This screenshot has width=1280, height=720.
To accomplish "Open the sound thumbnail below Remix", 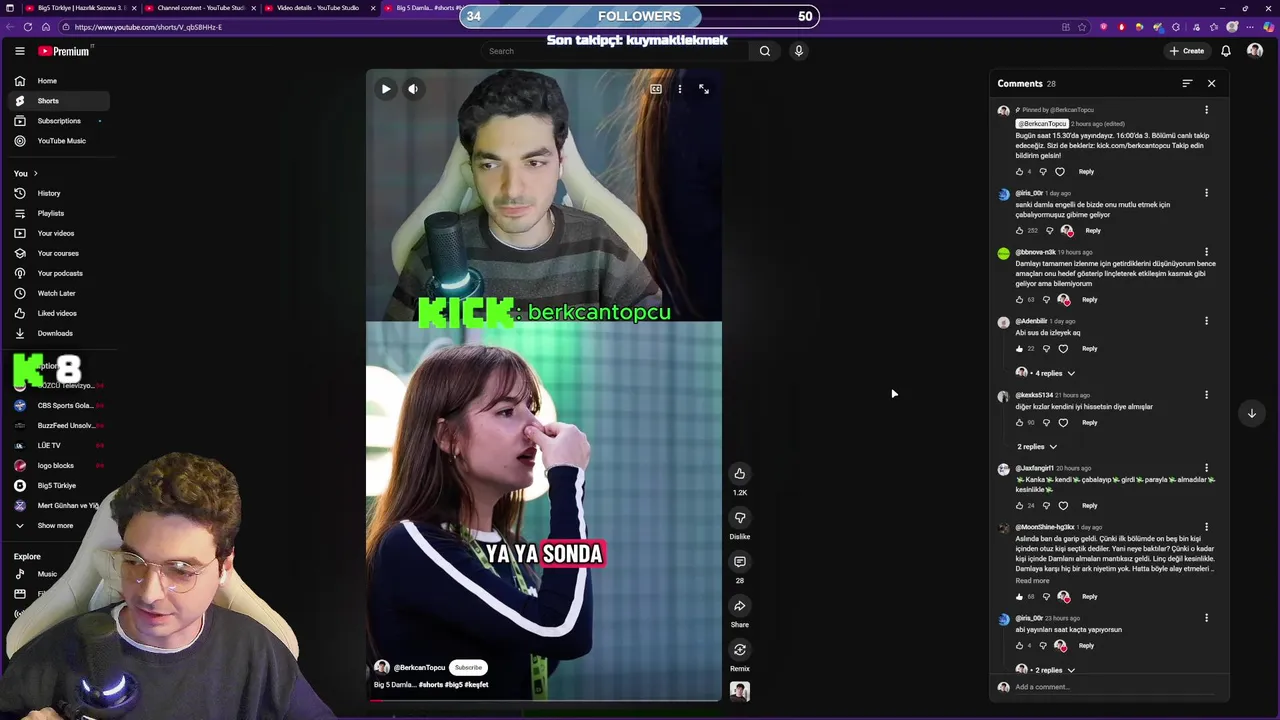I will [x=740, y=691].
